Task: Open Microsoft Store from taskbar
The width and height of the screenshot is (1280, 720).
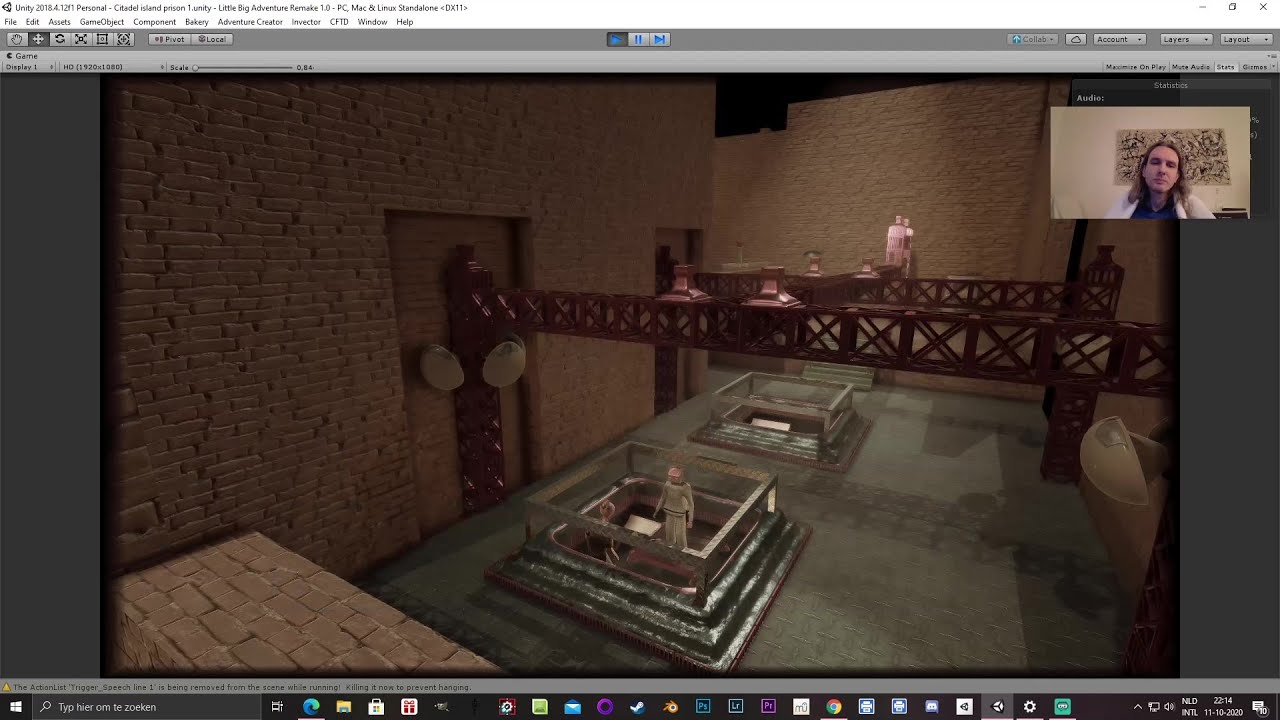Action: 376,707
